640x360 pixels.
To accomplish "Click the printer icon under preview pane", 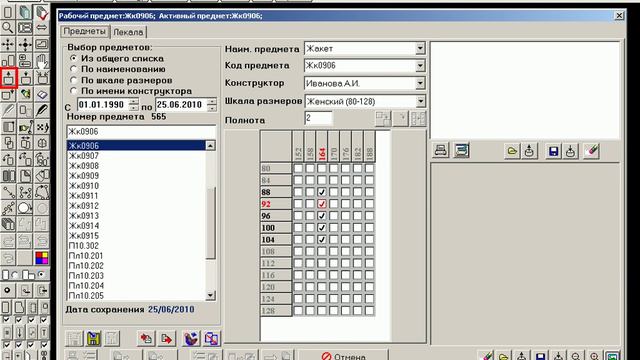I will [x=441, y=151].
